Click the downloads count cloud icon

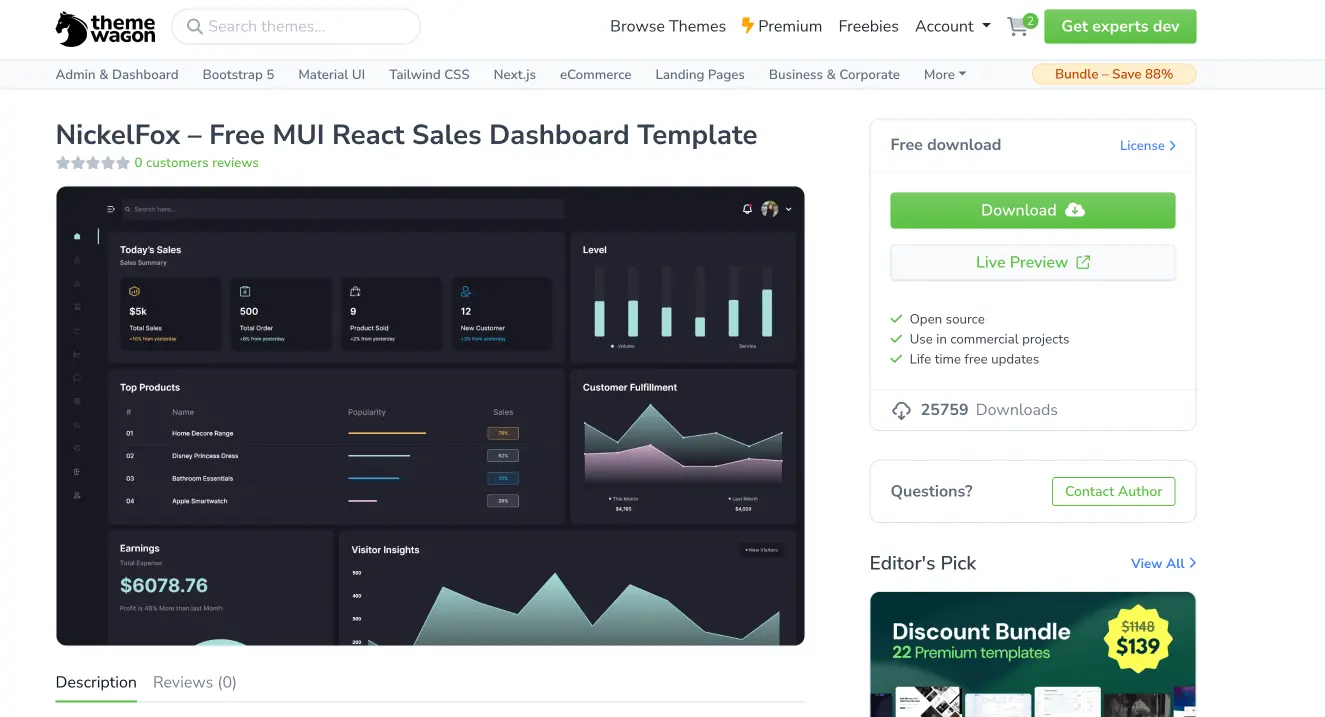click(x=901, y=410)
